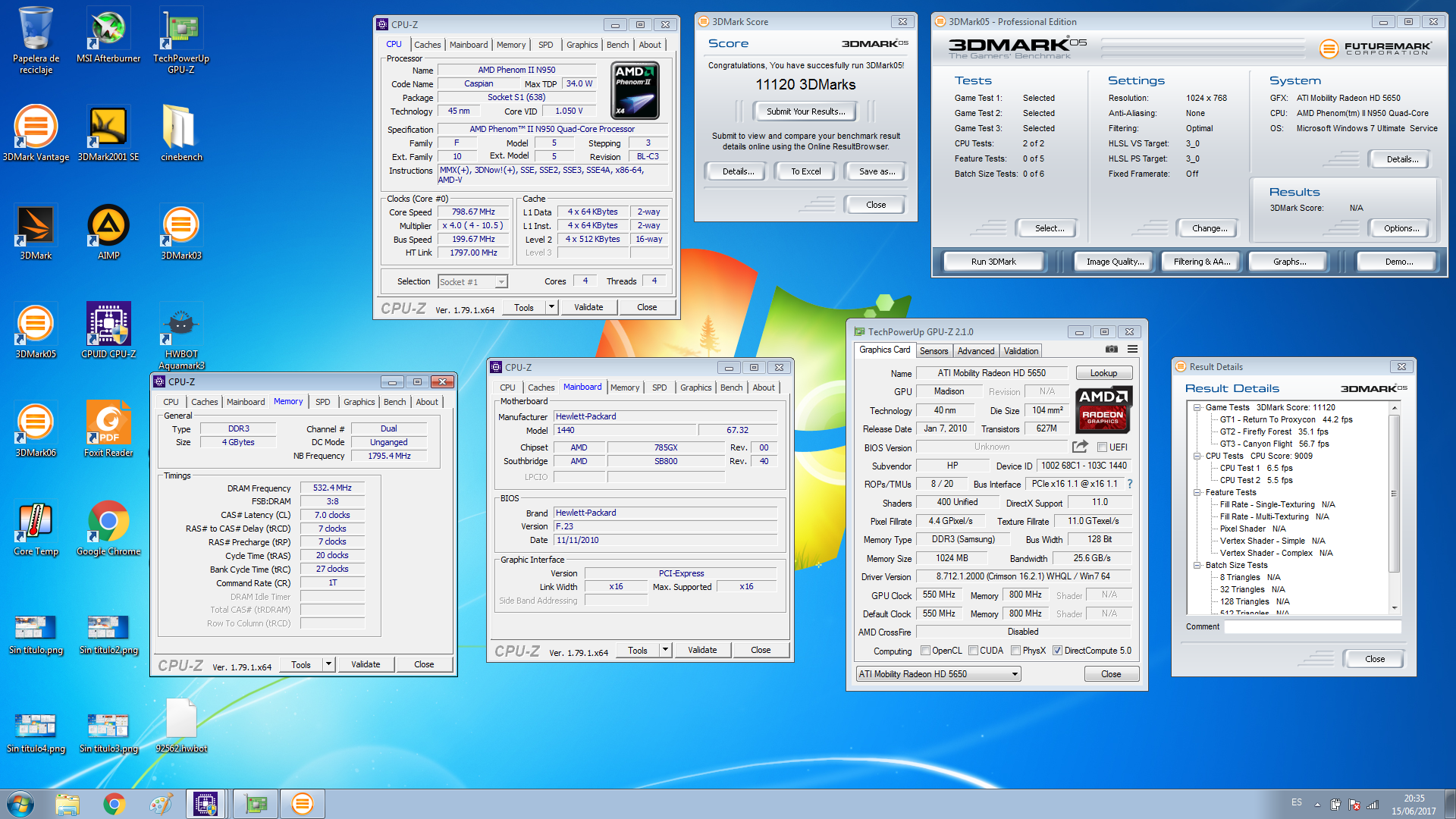Switch to CPU-Z via the taskbar button
The height and width of the screenshot is (819, 1456).
click(206, 804)
